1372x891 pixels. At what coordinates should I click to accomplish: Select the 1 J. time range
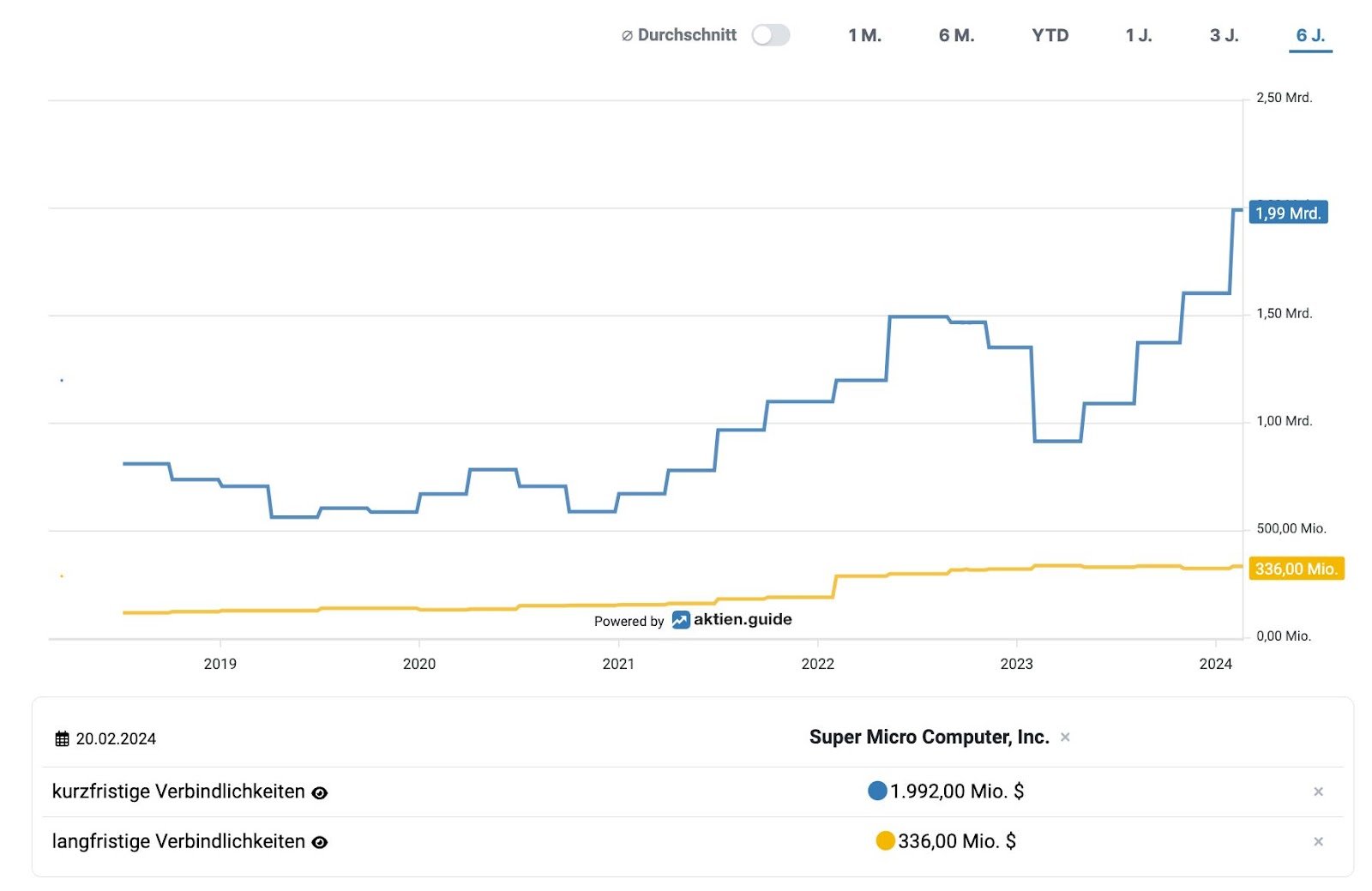[1138, 35]
